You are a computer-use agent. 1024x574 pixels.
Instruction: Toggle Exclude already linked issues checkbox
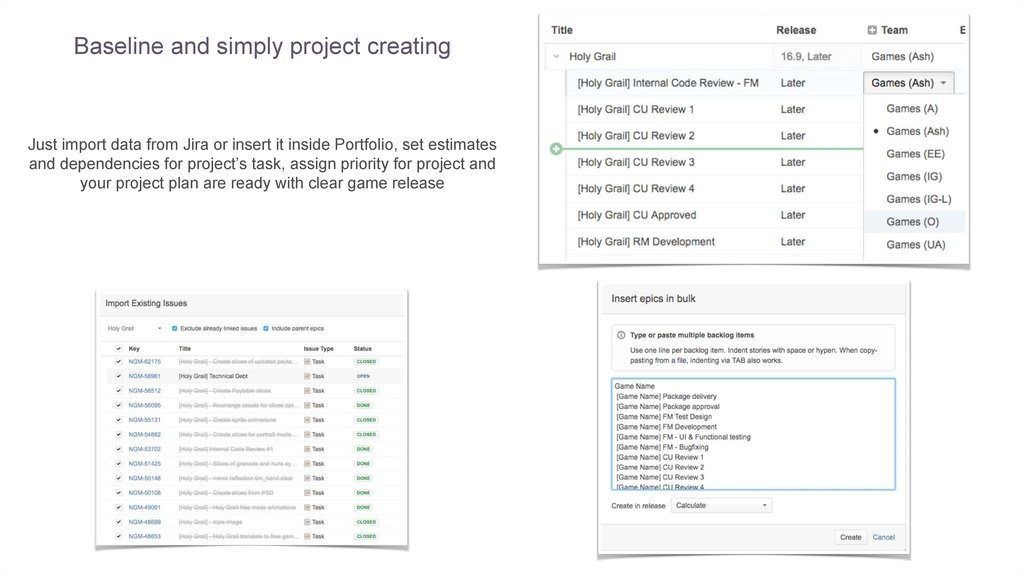tap(174, 328)
